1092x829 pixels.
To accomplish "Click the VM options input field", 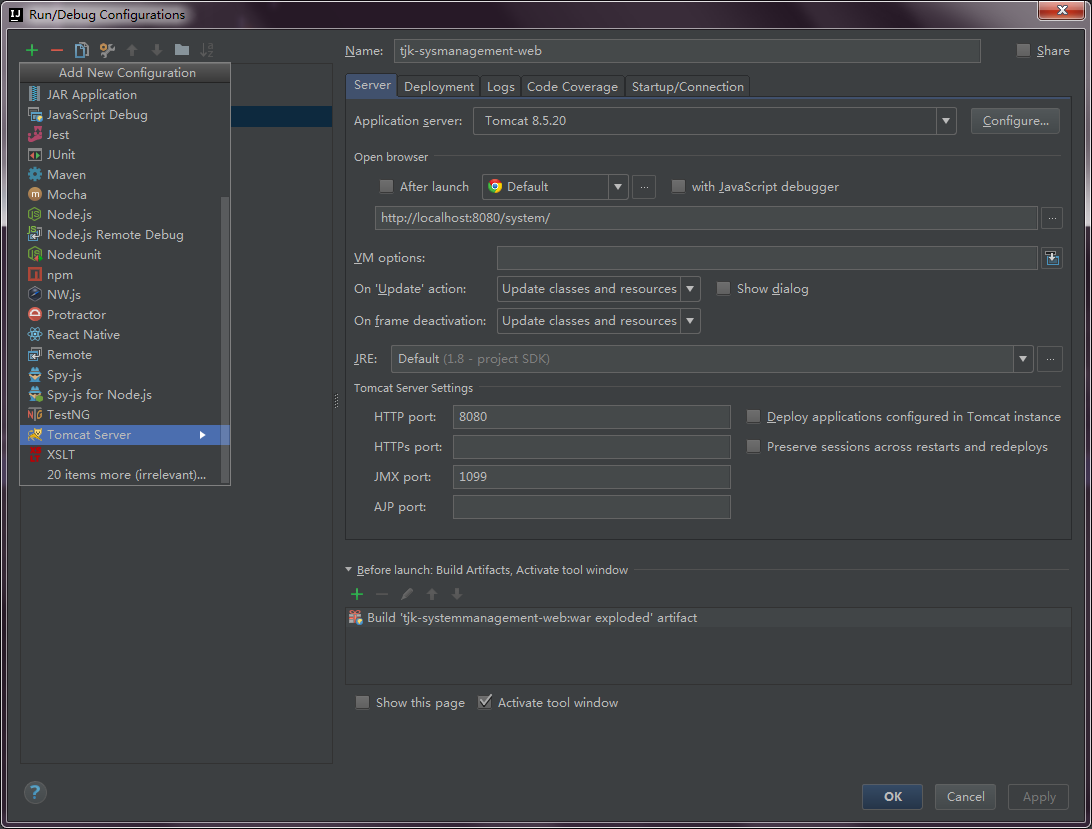I will point(767,258).
